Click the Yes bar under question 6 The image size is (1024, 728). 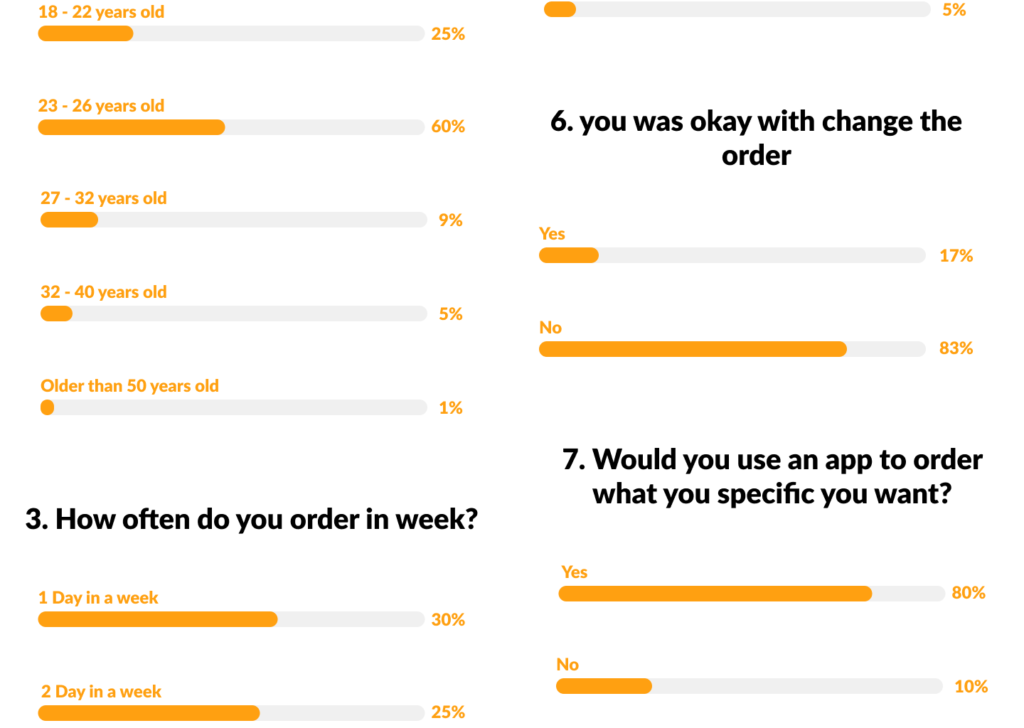[732, 256]
